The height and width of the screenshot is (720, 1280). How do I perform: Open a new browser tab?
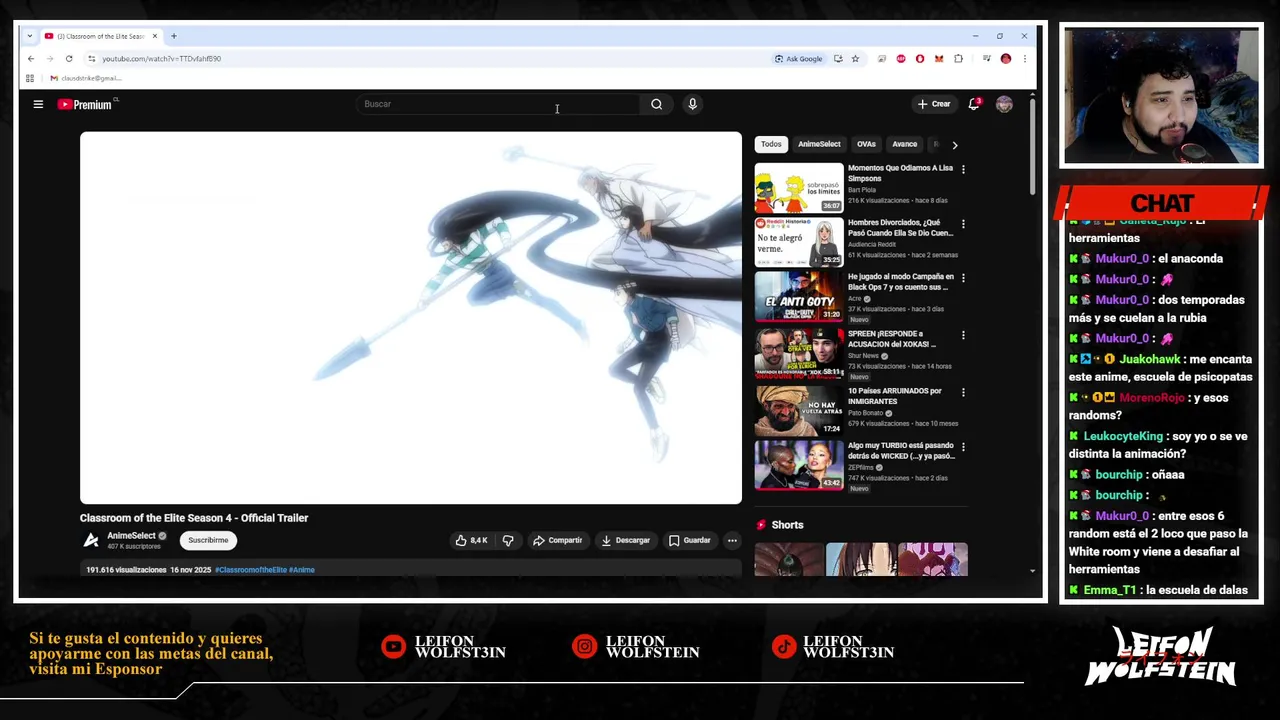(x=173, y=36)
